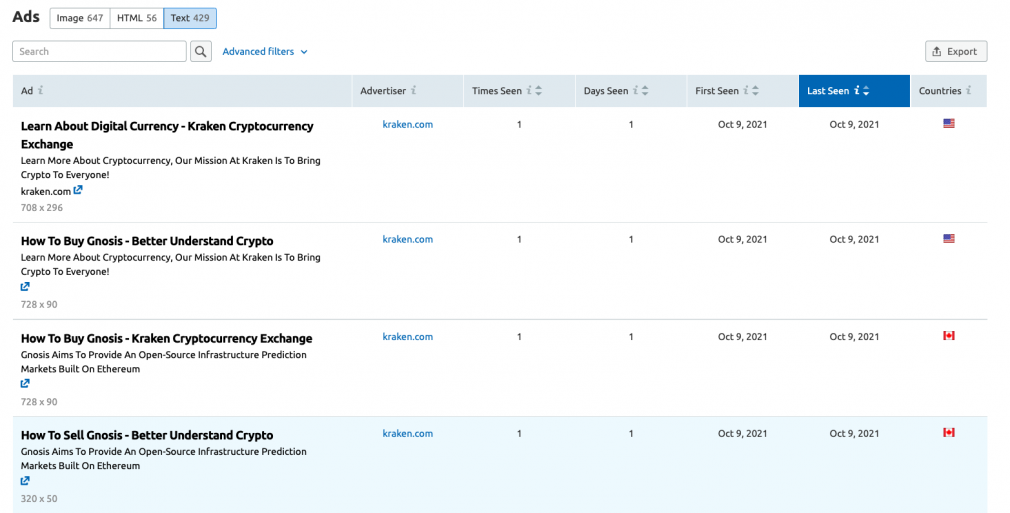Toggle sort order on First Seen column

[x=756, y=91]
